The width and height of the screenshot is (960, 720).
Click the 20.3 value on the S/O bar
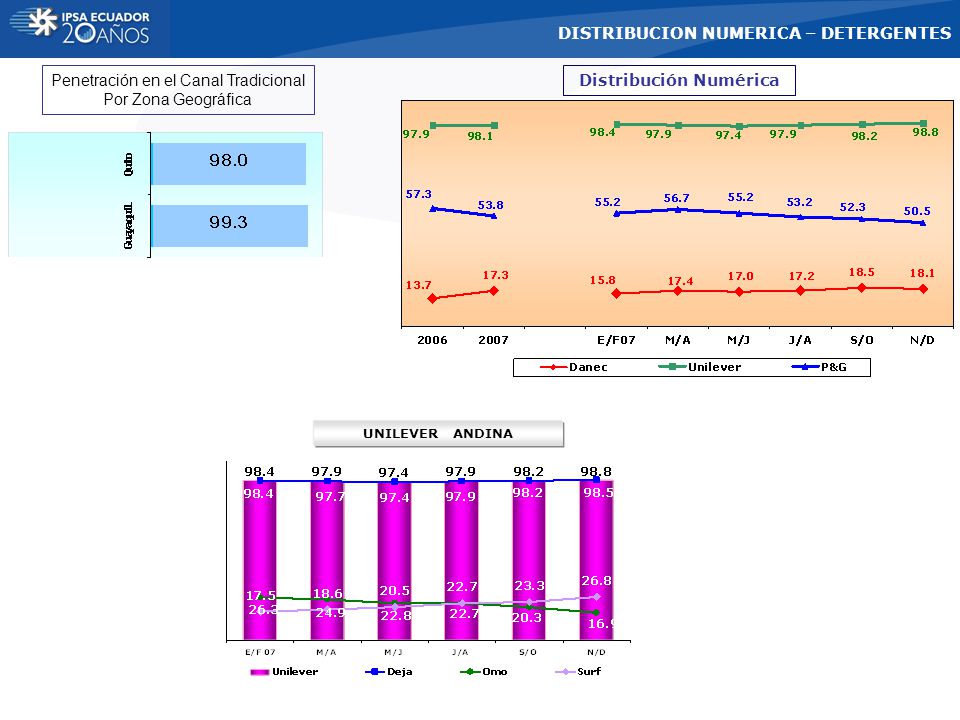(527, 617)
